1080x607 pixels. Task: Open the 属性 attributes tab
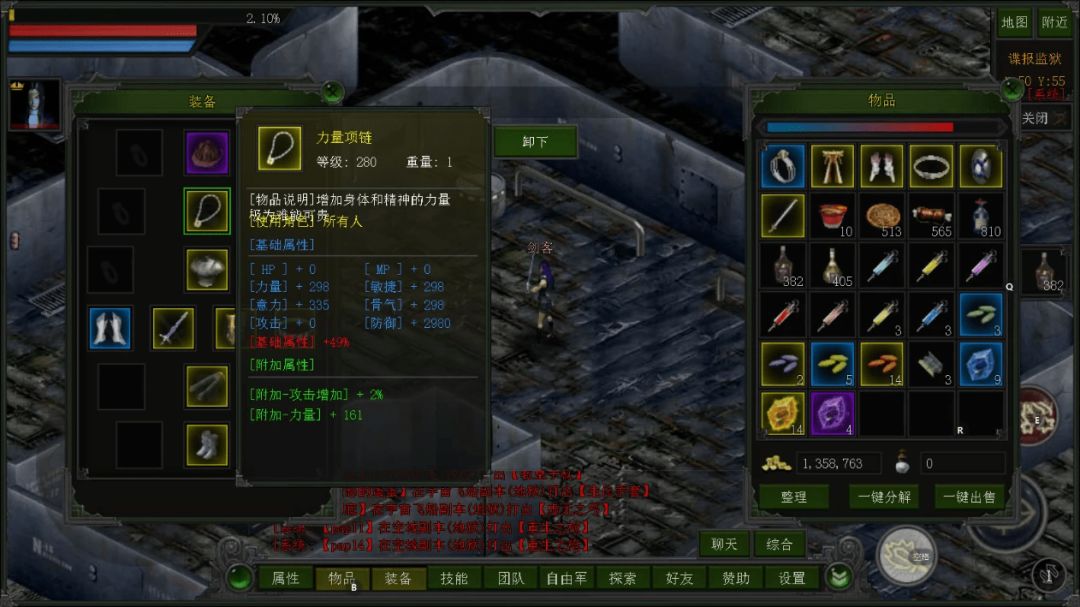click(x=285, y=578)
